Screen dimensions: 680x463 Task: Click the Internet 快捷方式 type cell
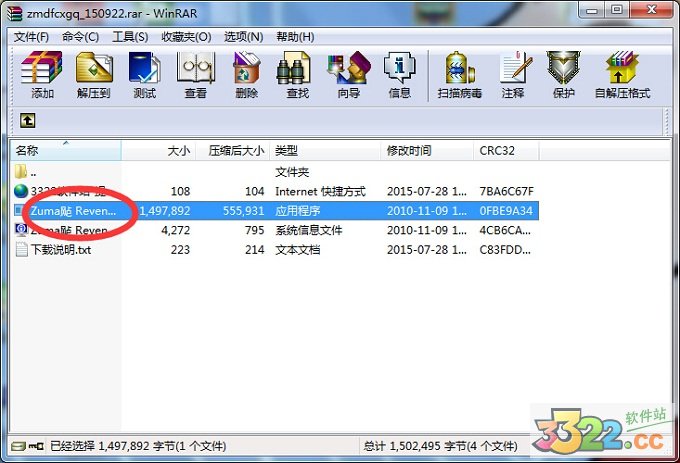pos(320,191)
